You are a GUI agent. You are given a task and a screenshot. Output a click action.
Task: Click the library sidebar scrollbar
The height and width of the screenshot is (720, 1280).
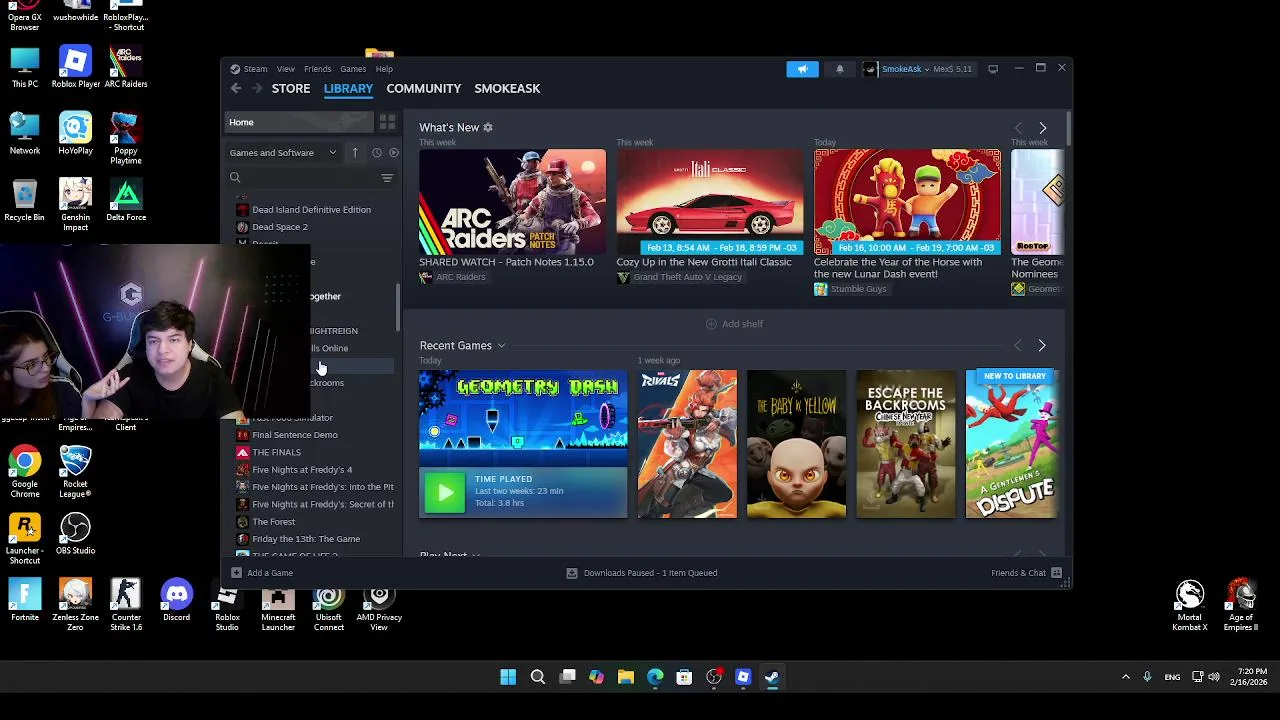click(399, 308)
